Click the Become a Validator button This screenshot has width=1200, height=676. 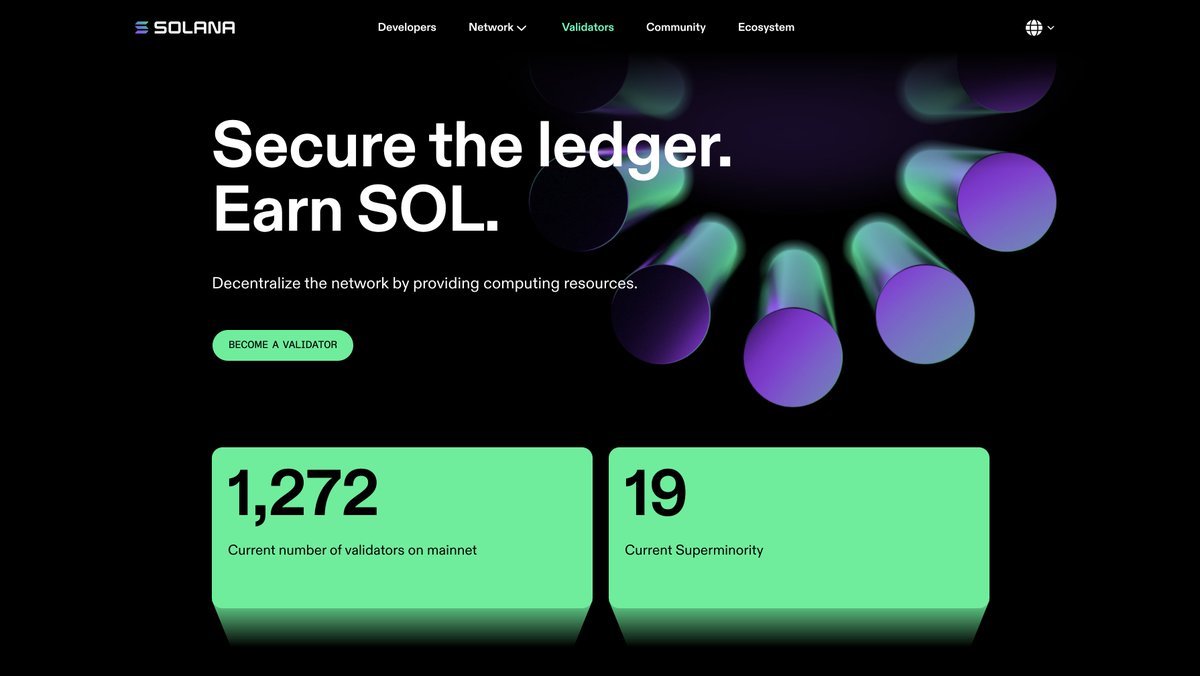click(283, 345)
